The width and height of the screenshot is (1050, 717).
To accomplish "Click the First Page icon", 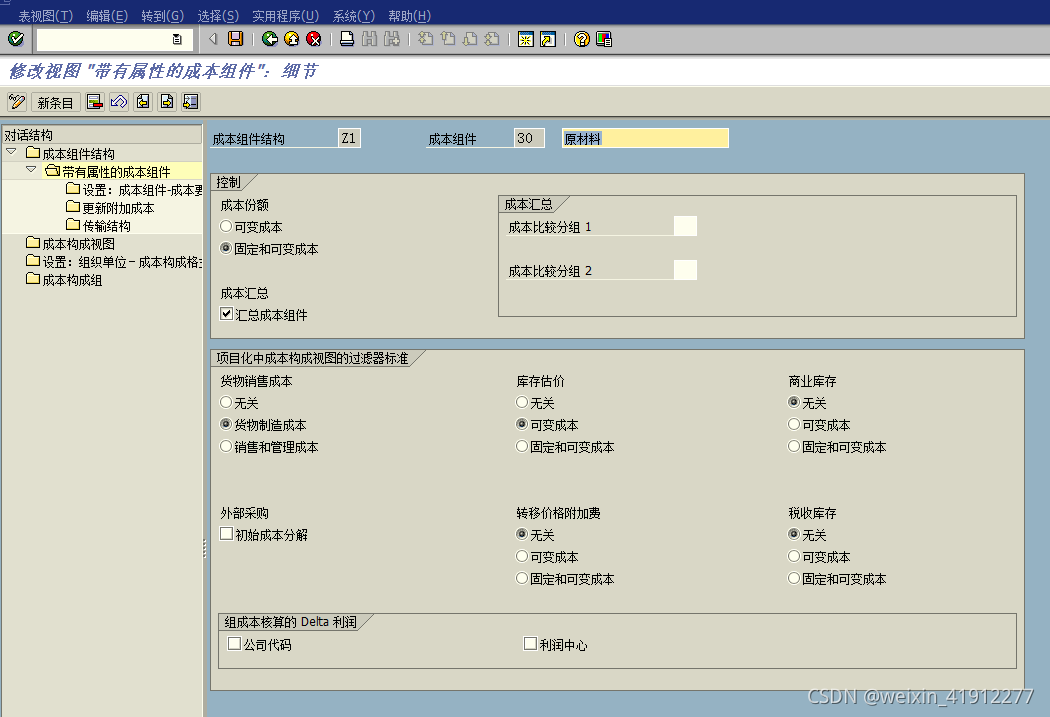I will coord(425,39).
